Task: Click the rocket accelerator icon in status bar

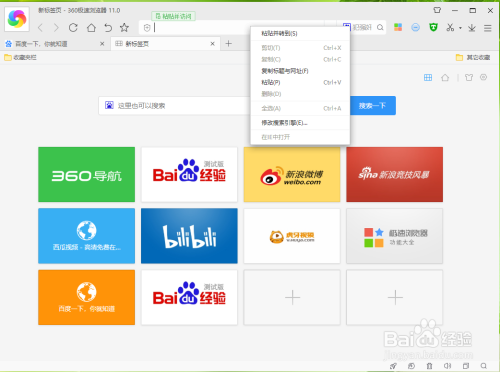Action: point(393,366)
